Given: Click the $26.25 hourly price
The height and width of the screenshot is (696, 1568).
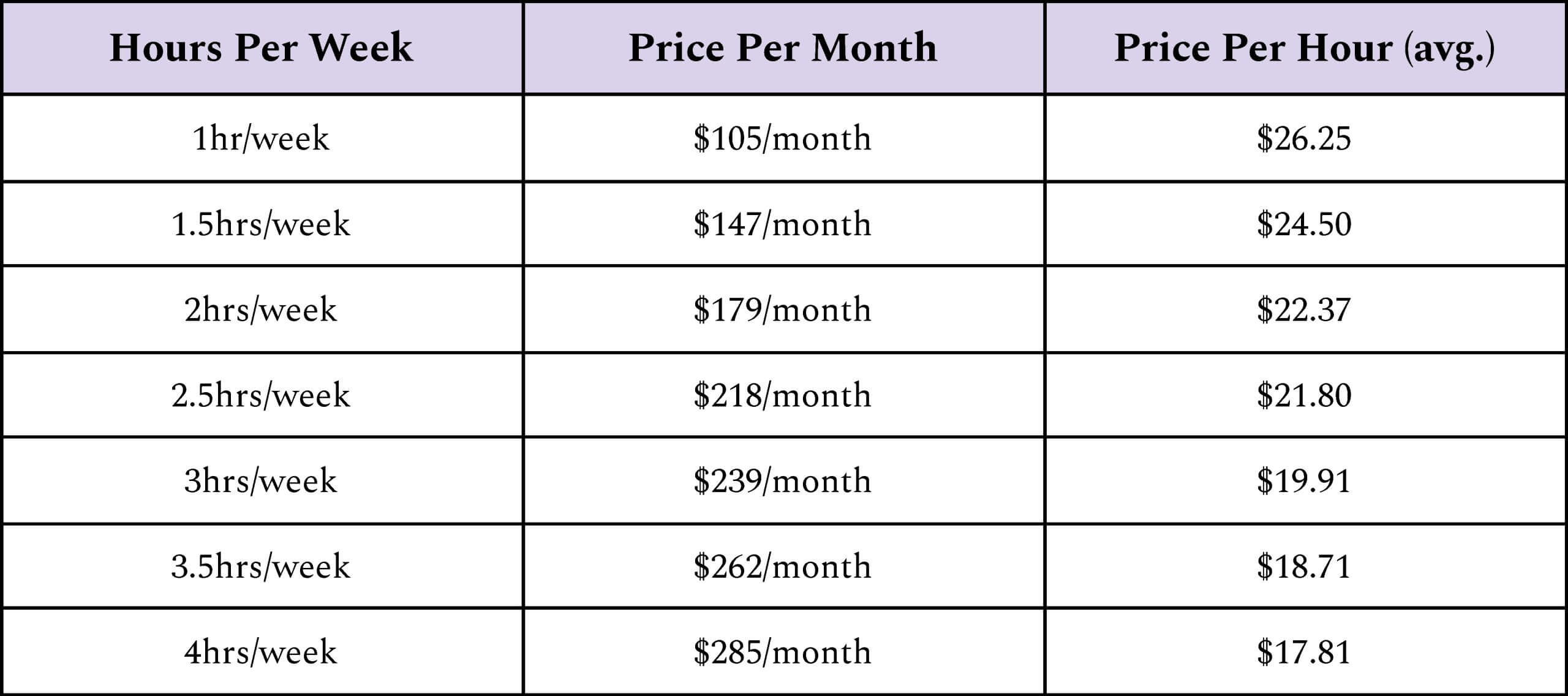Looking at the screenshot, I should pyautogui.click(x=1304, y=138).
